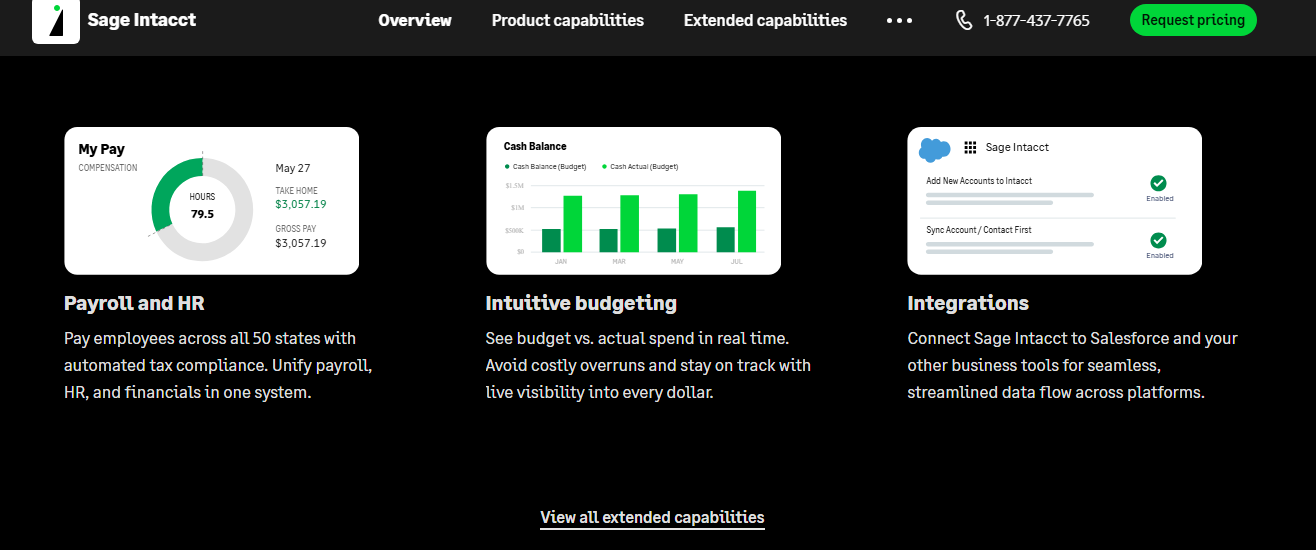Click the Integrations heading
Image resolution: width=1316 pixels, height=550 pixels.
click(x=968, y=303)
